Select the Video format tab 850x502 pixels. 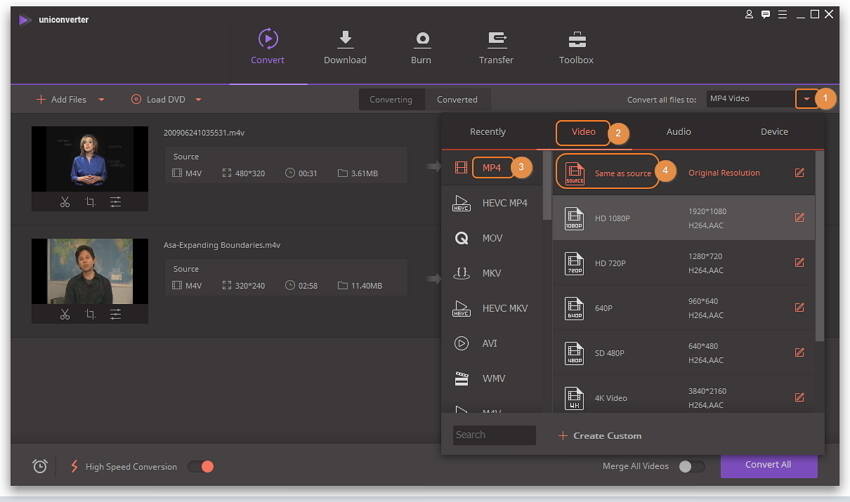(583, 132)
